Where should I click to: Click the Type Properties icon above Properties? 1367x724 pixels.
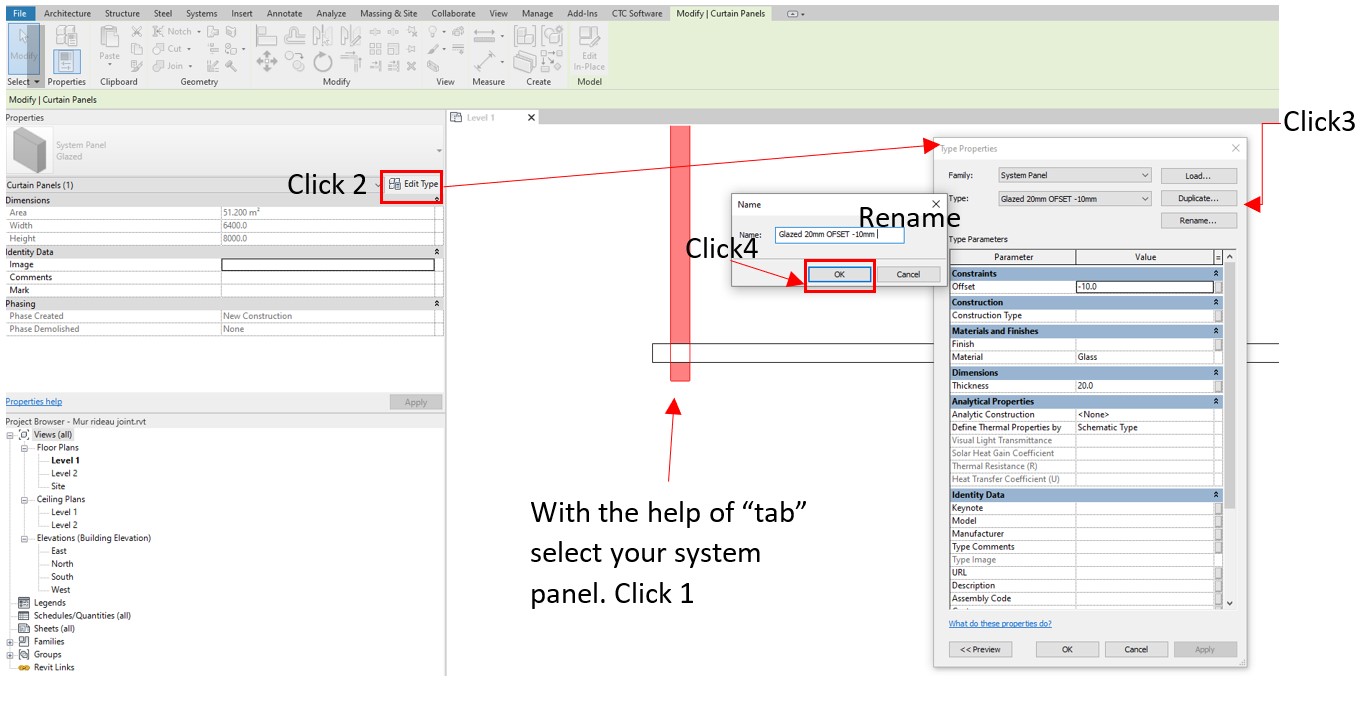[x=67, y=35]
